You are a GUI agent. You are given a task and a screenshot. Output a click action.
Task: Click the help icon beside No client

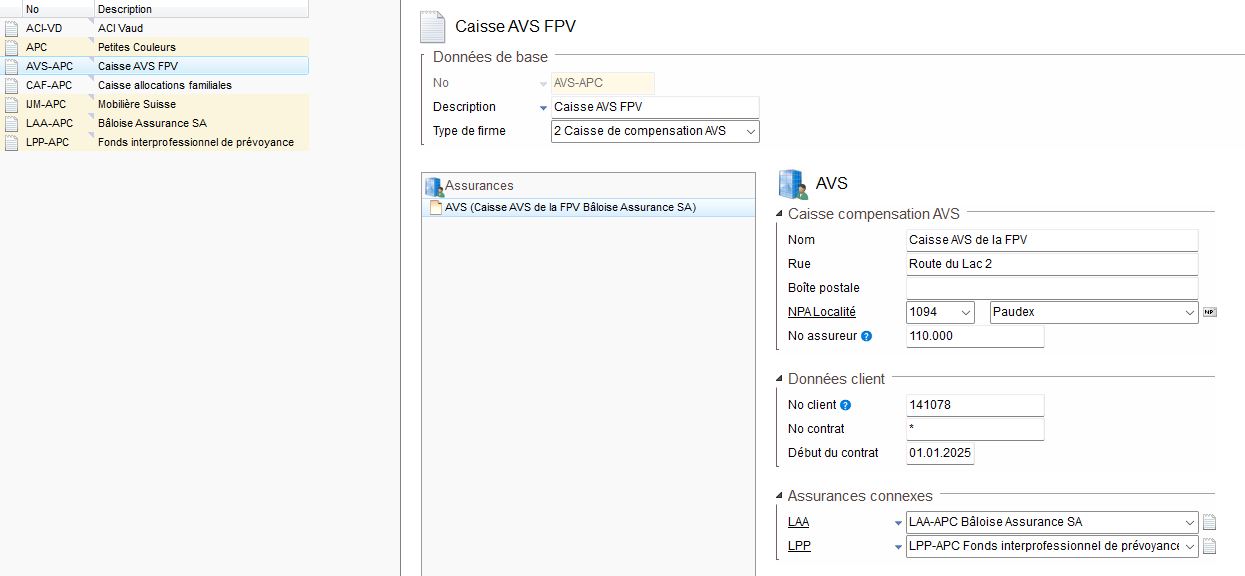point(846,405)
